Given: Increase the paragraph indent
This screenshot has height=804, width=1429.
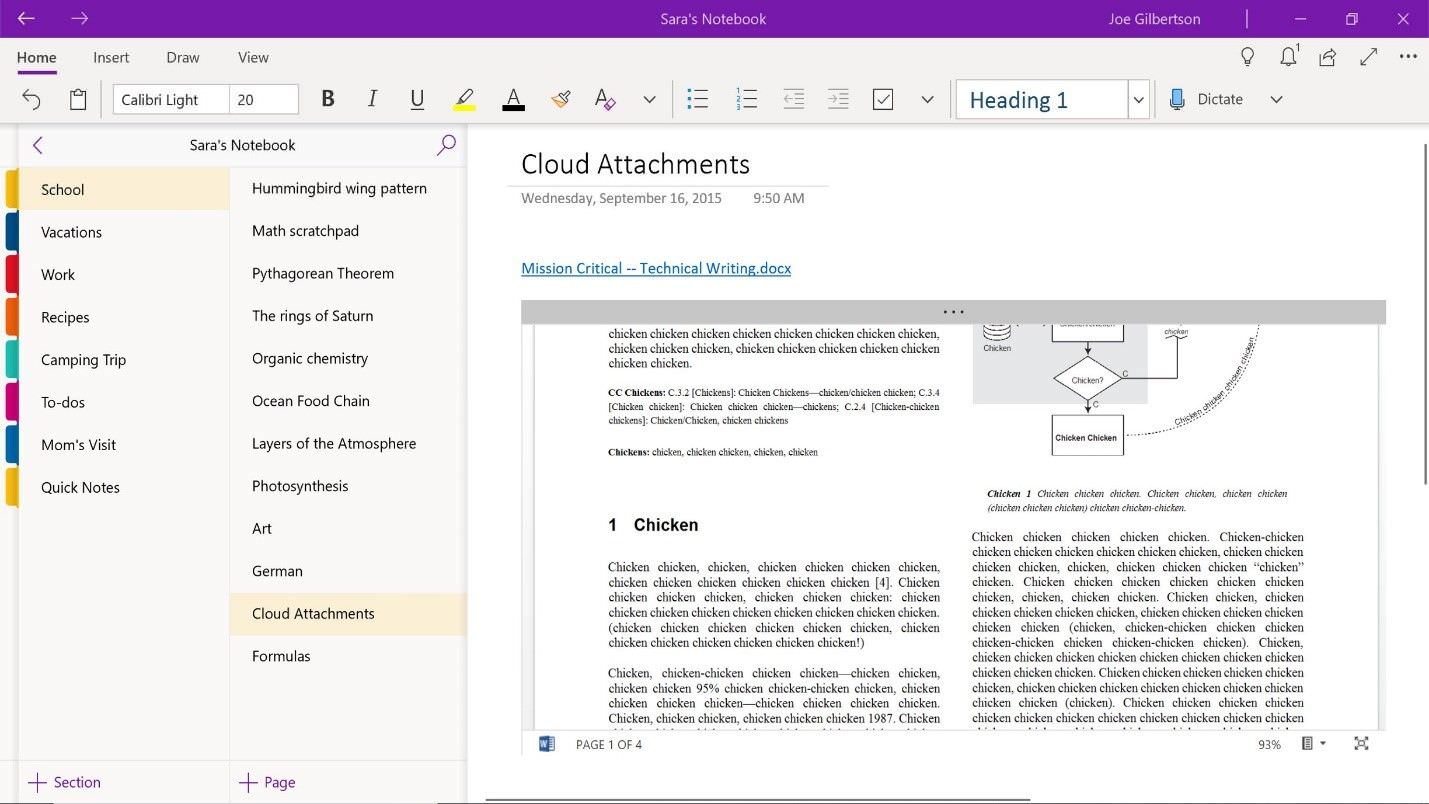Looking at the screenshot, I should [x=838, y=99].
